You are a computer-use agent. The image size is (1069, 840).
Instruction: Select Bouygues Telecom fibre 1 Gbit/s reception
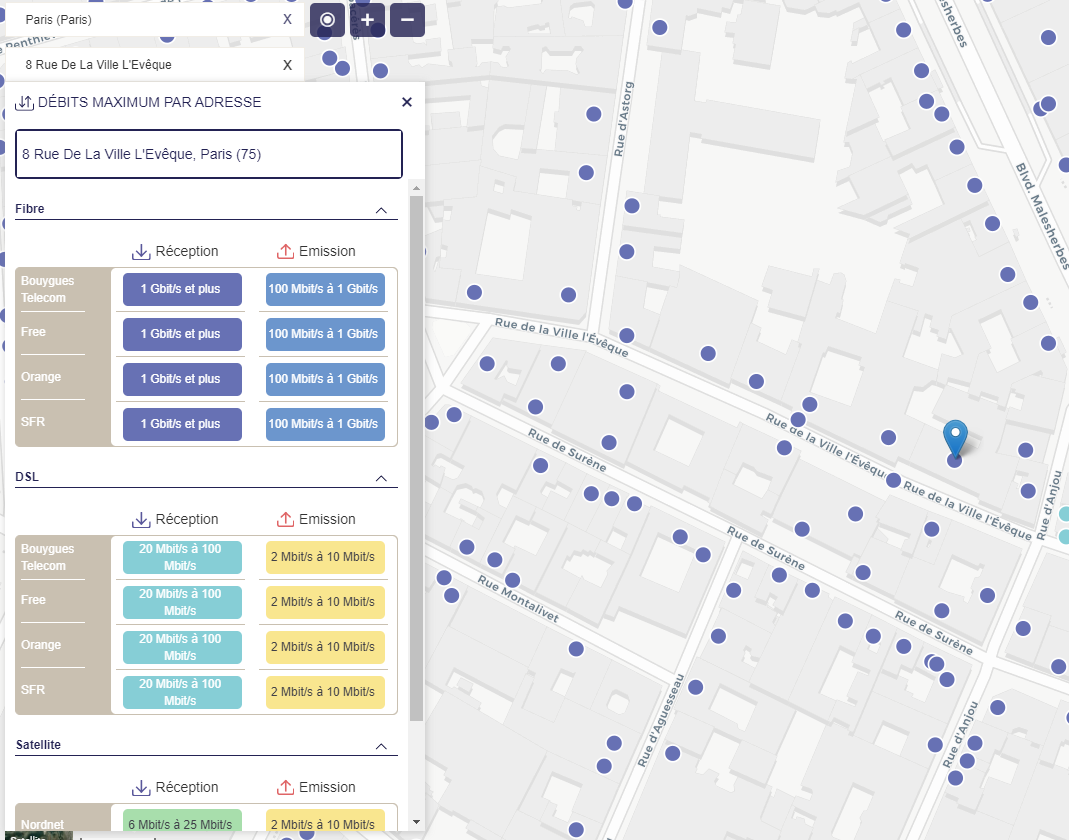tap(182, 289)
